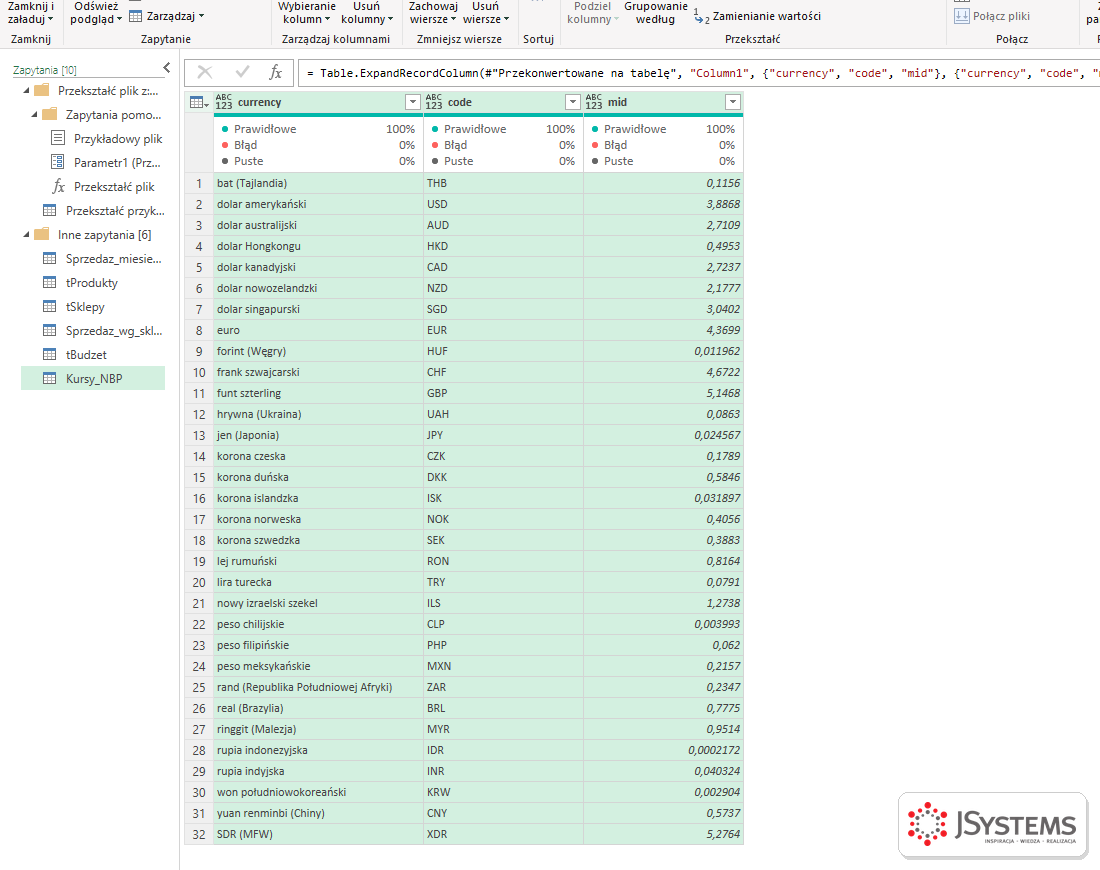Open Usuń kolumny menu
The width and height of the screenshot is (1100, 870).
pos(366,13)
